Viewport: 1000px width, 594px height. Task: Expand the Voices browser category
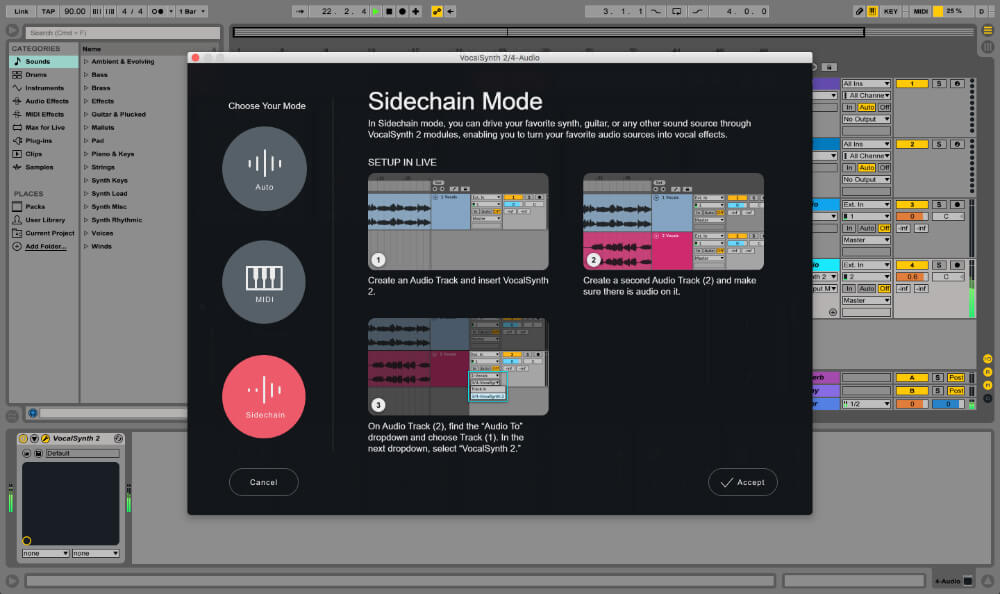click(103, 233)
